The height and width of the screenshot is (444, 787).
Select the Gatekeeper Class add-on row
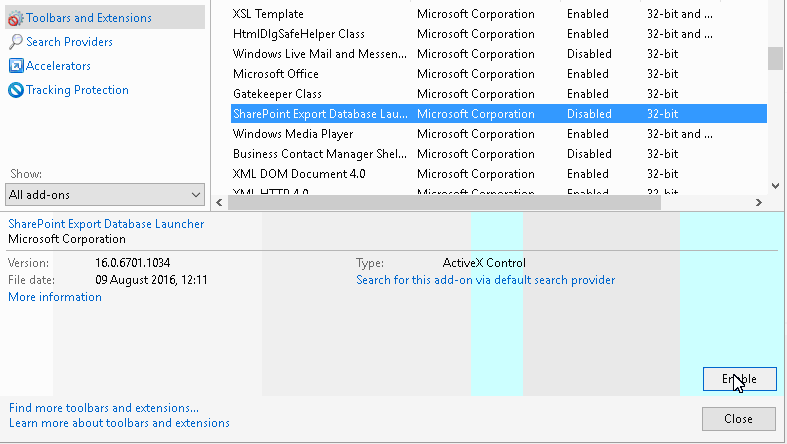[498, 94]
